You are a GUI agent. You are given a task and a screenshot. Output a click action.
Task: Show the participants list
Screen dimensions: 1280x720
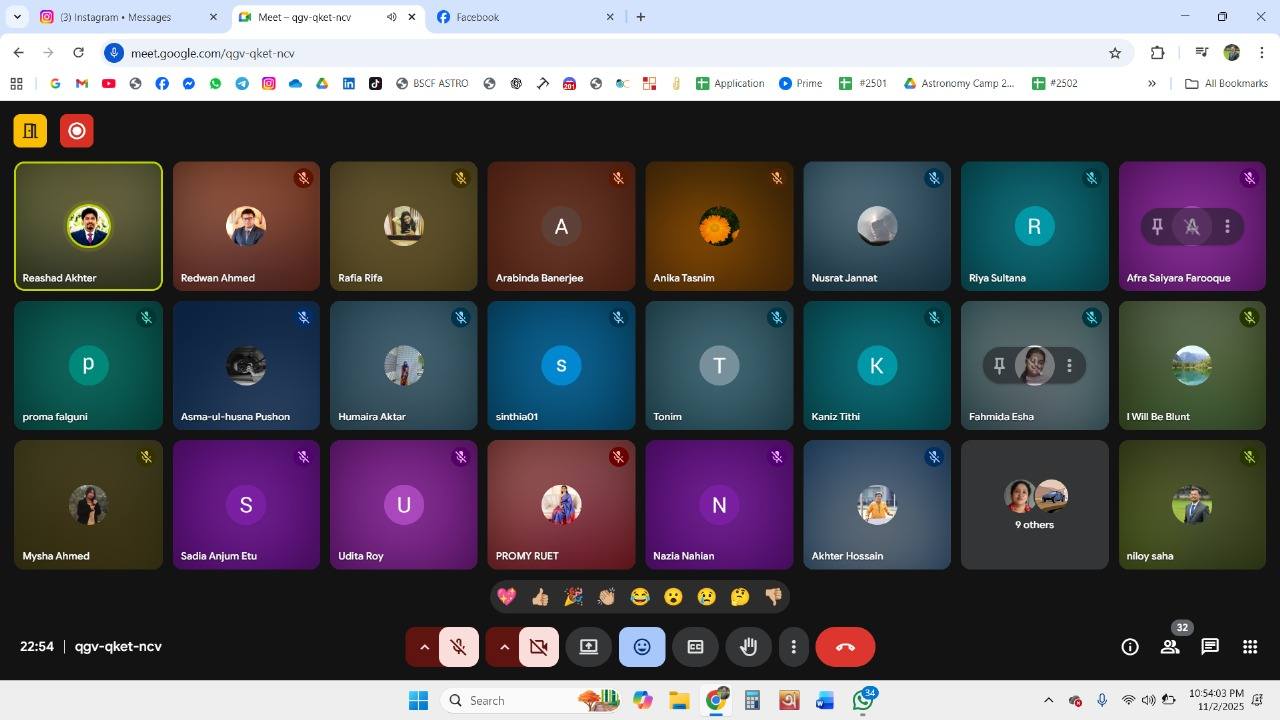point(1169,647)
